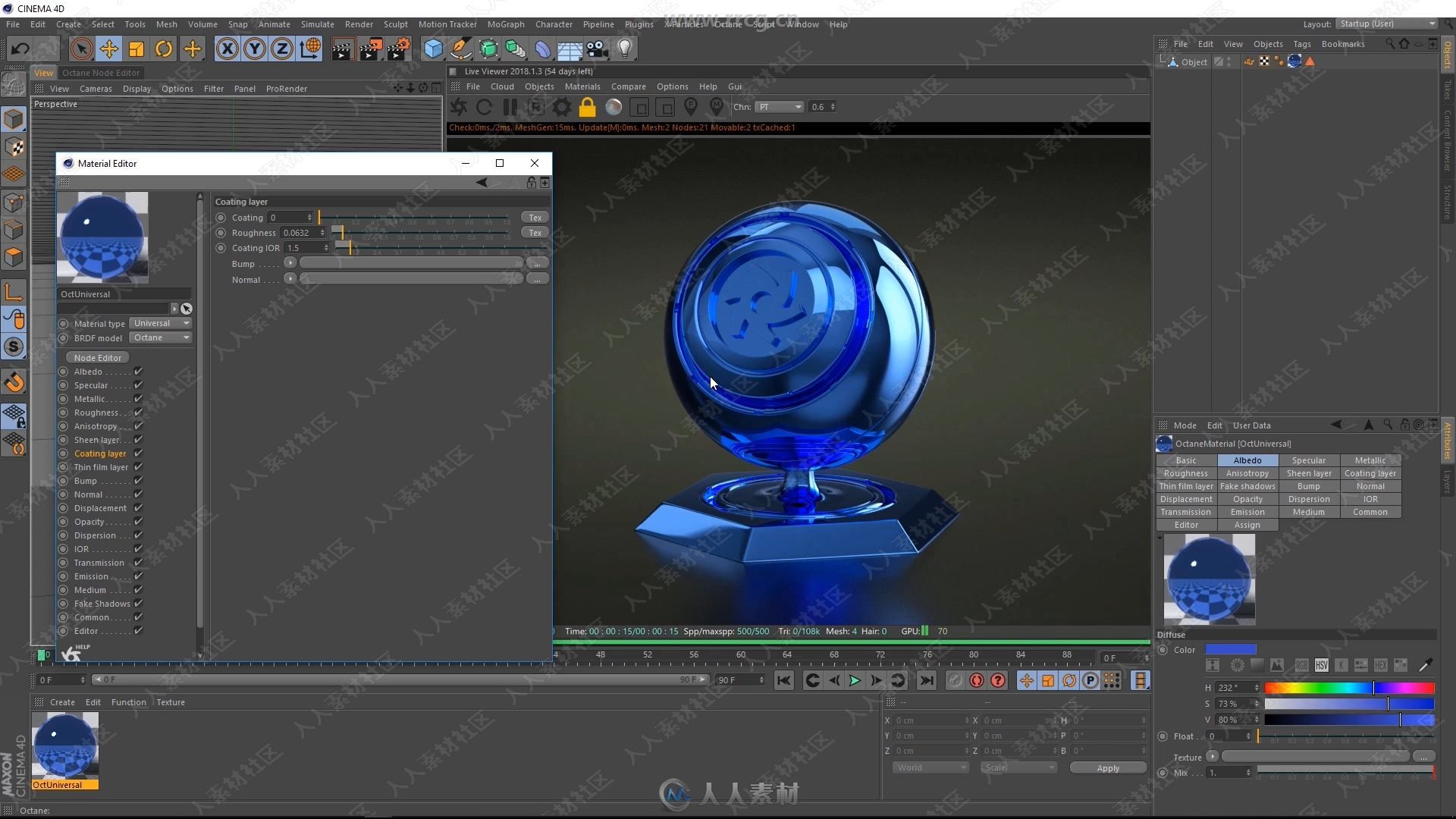Pause the Live Viewer render

point(510,107)
